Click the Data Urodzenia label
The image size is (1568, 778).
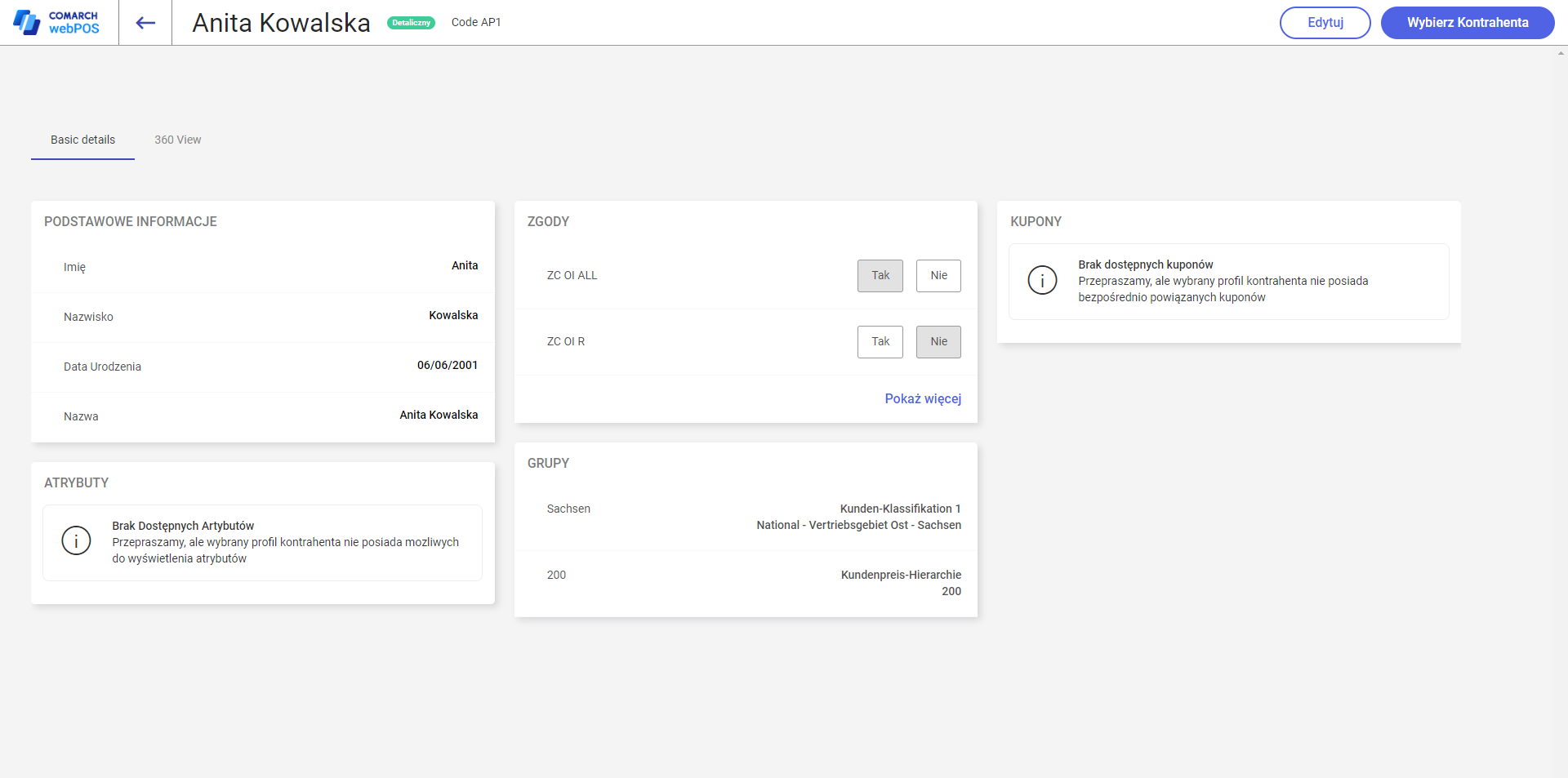tap(102, 367)
